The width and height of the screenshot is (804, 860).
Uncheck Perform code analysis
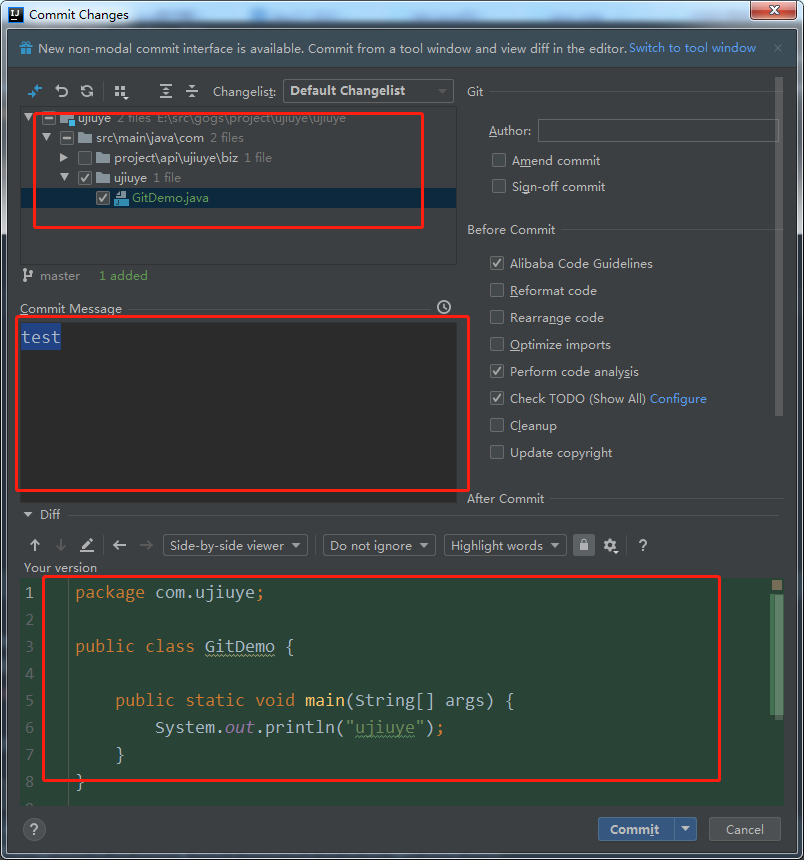tap(497, 371)
